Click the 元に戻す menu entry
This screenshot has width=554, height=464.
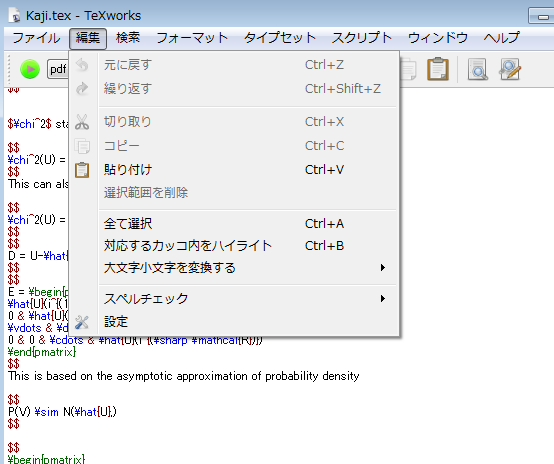234,65
